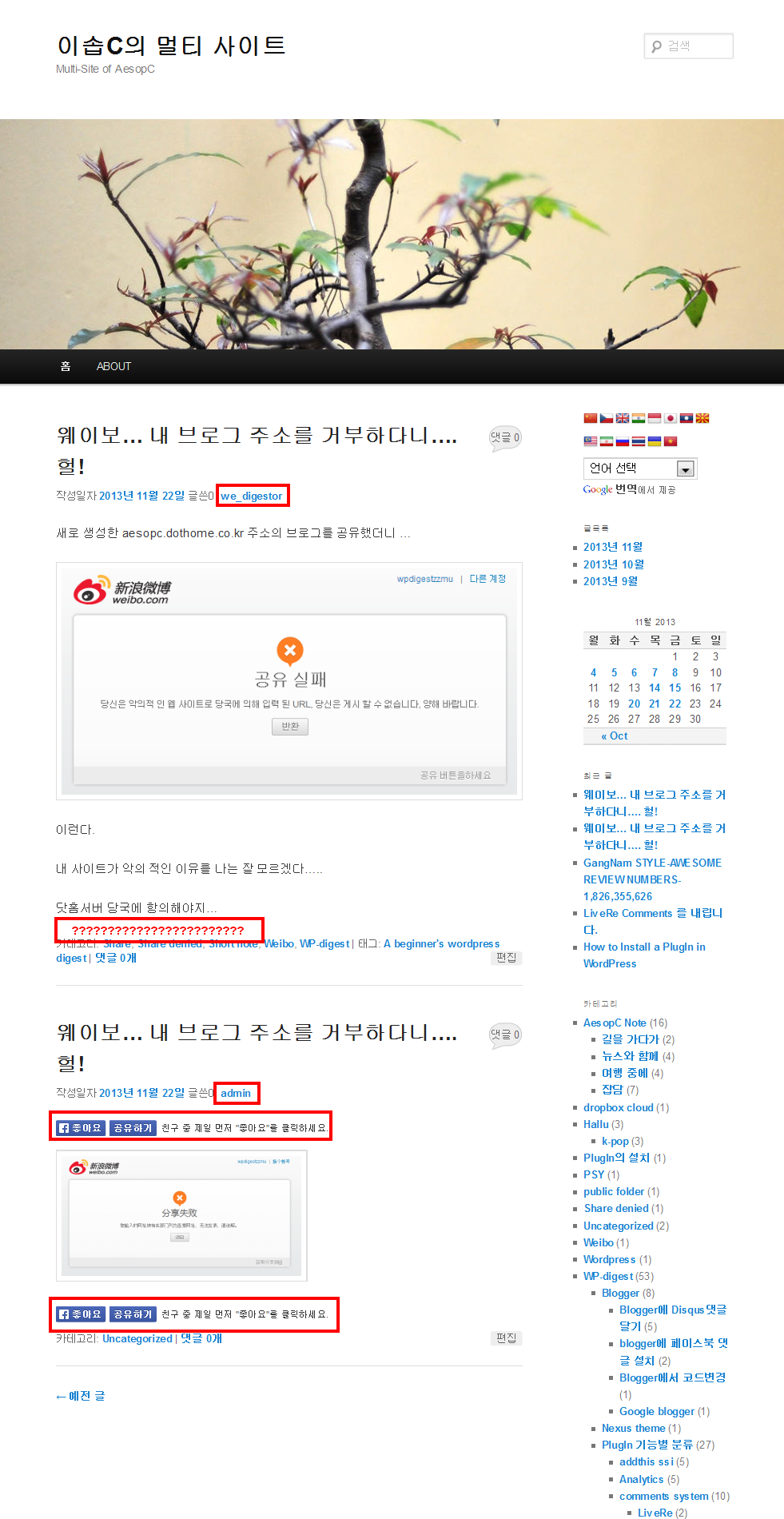Open author link we_digestor
The width and height of the screenshot is (784, 1519).
(x=252, y=496)
